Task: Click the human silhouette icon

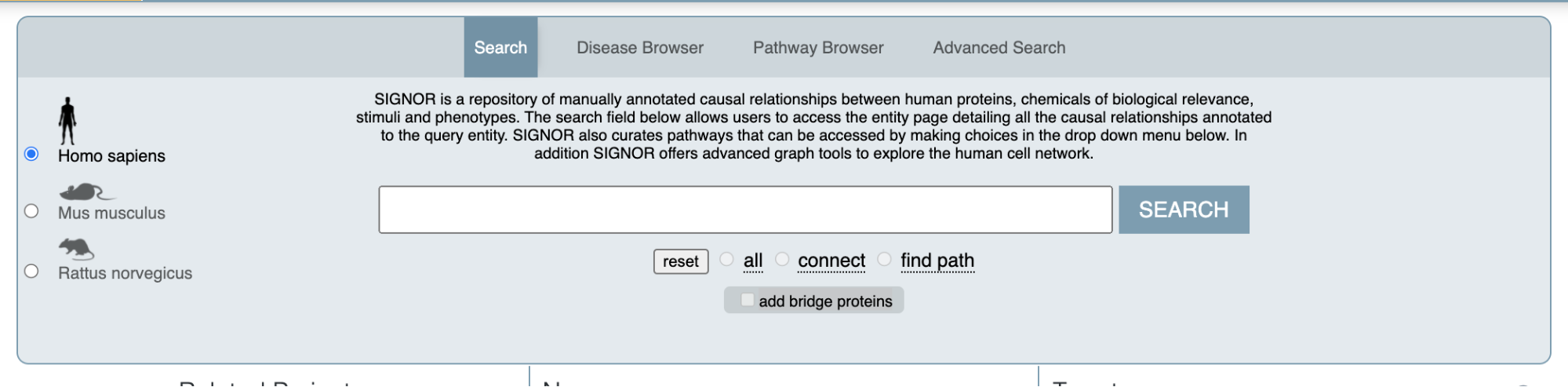Action: (x=67, y=121)
